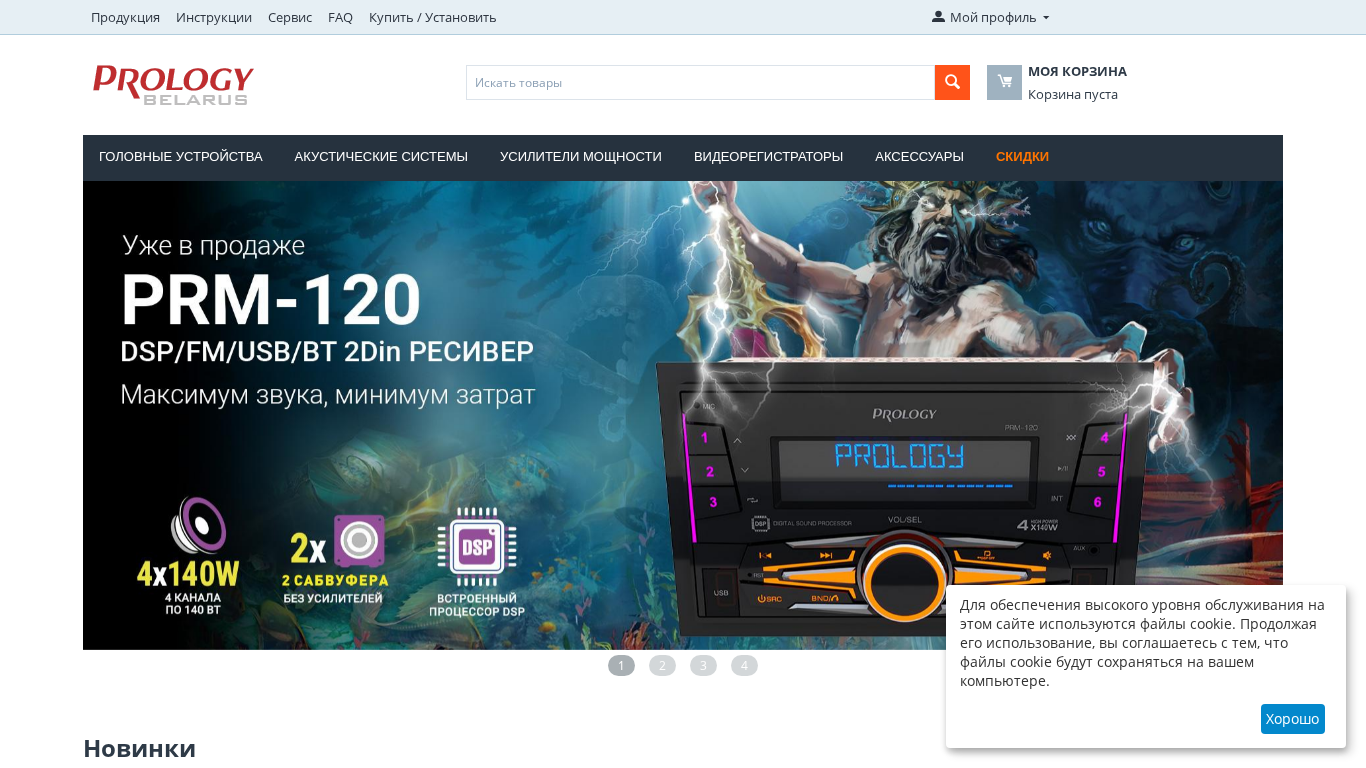This screenshot has height=768, width=1366.
Task: Focus the Искать товары search field
Action: 700,82
